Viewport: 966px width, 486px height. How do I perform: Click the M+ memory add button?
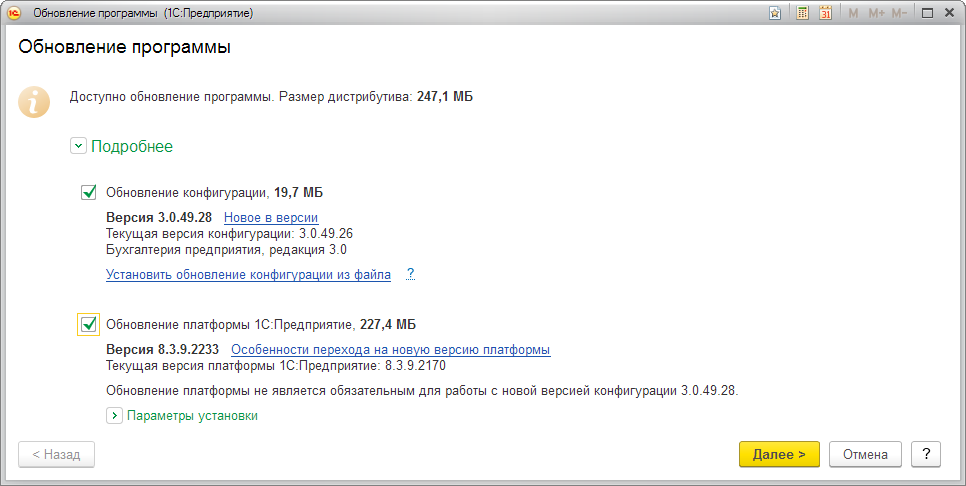click(x=877, y=13)
